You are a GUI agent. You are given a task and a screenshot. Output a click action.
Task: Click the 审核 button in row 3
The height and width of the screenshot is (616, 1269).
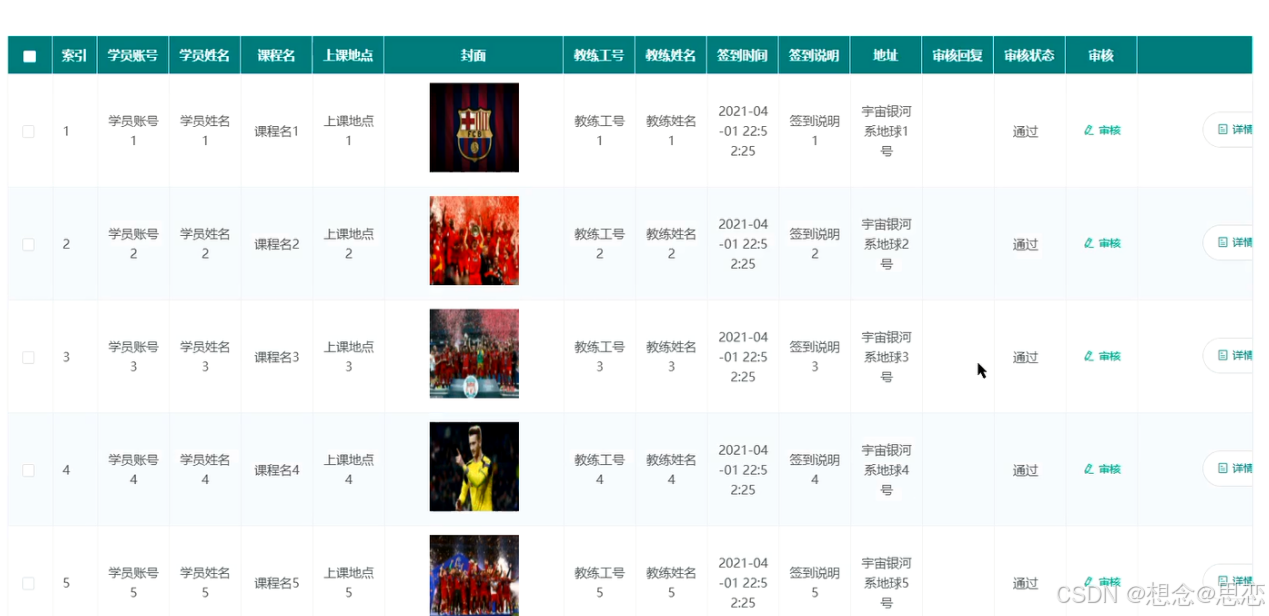(1102, 356)
